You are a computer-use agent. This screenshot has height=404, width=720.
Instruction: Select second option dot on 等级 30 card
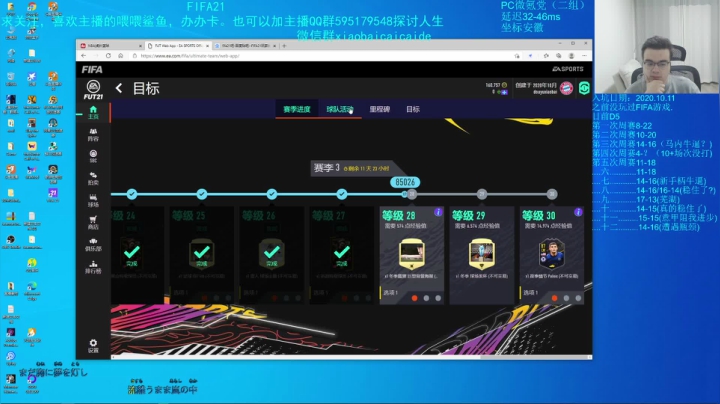(x=567, y=298)
